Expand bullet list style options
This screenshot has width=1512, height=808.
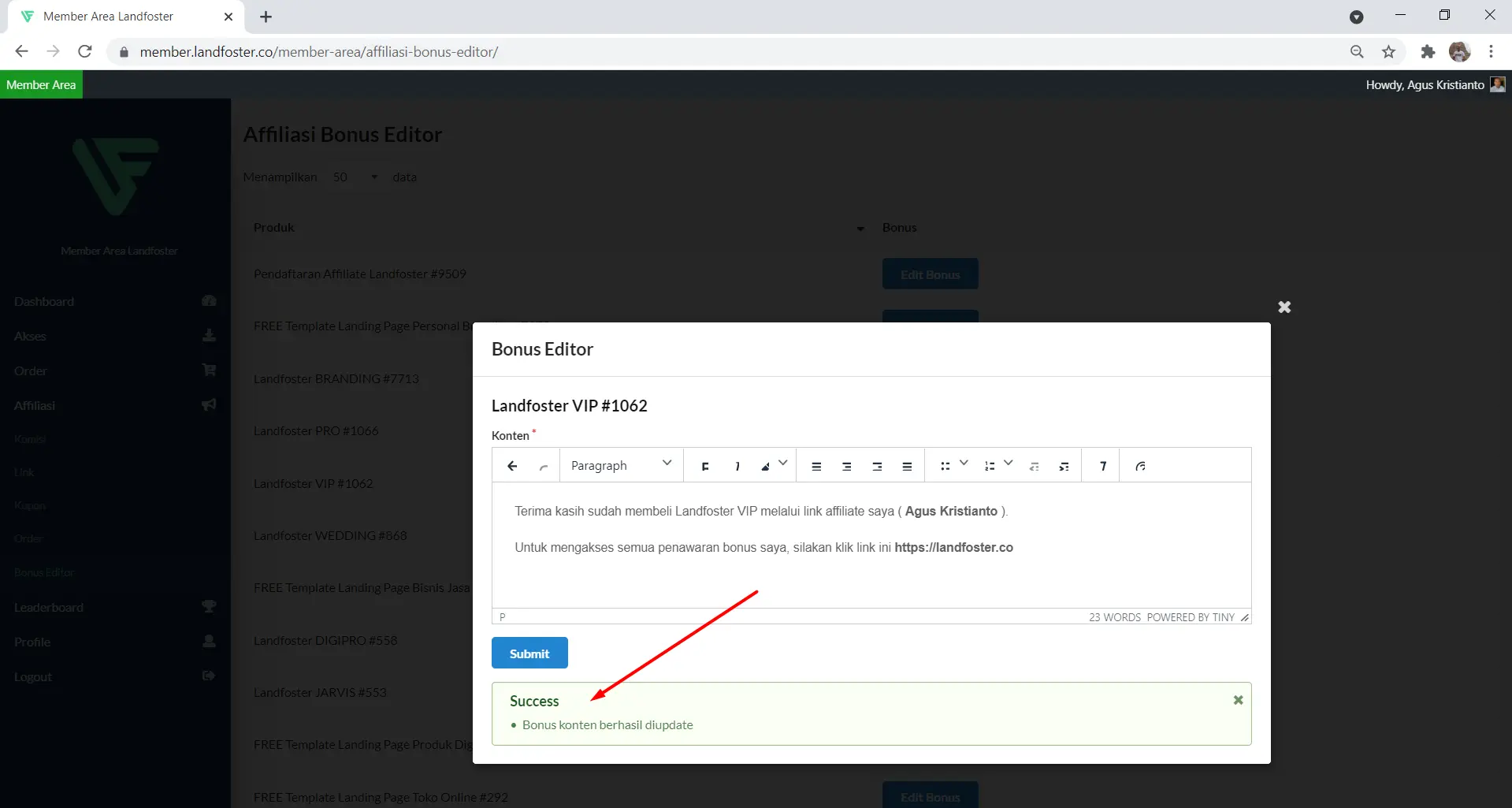(964, 464)
